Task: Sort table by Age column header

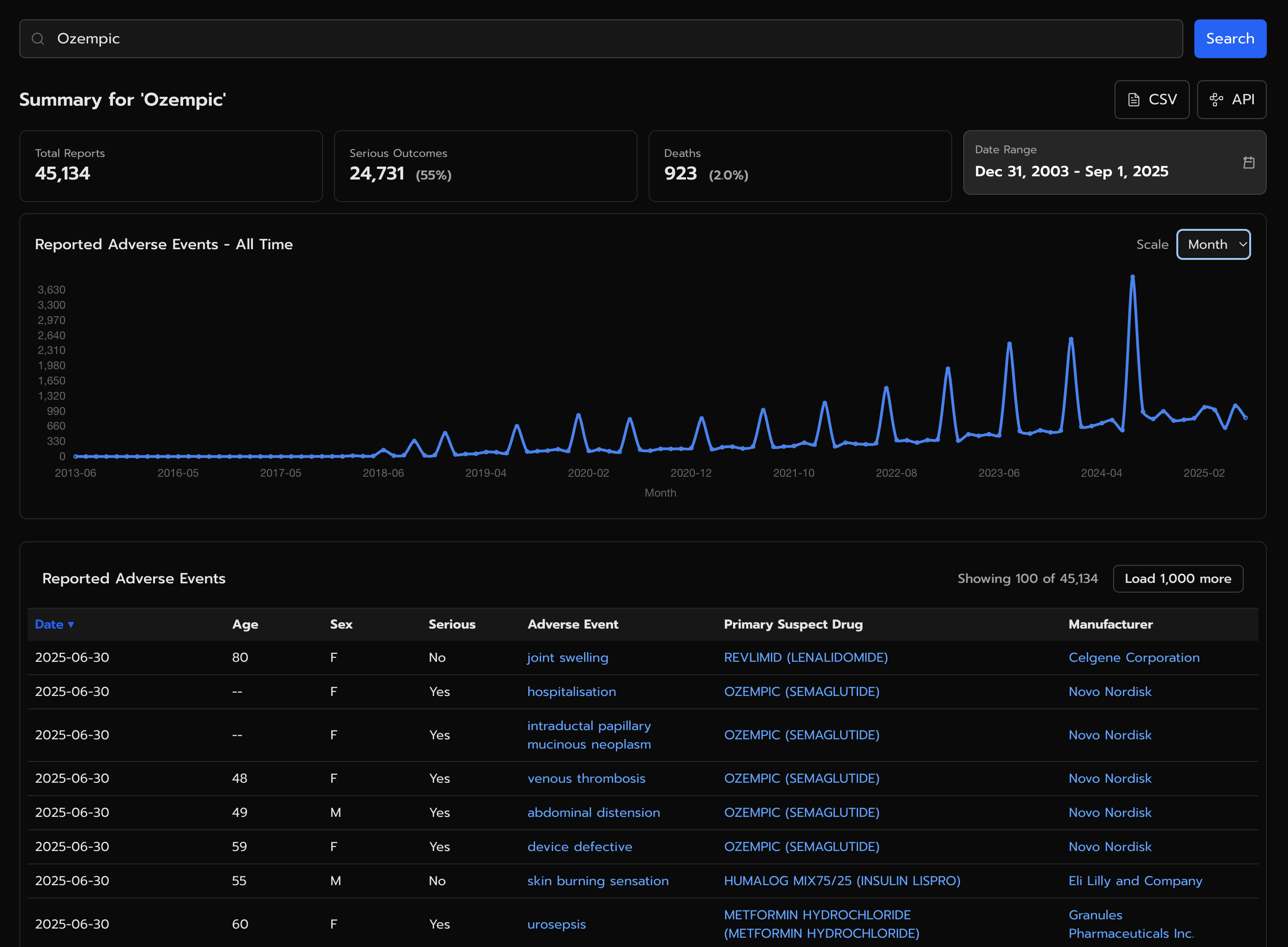Action: point(244,624)
